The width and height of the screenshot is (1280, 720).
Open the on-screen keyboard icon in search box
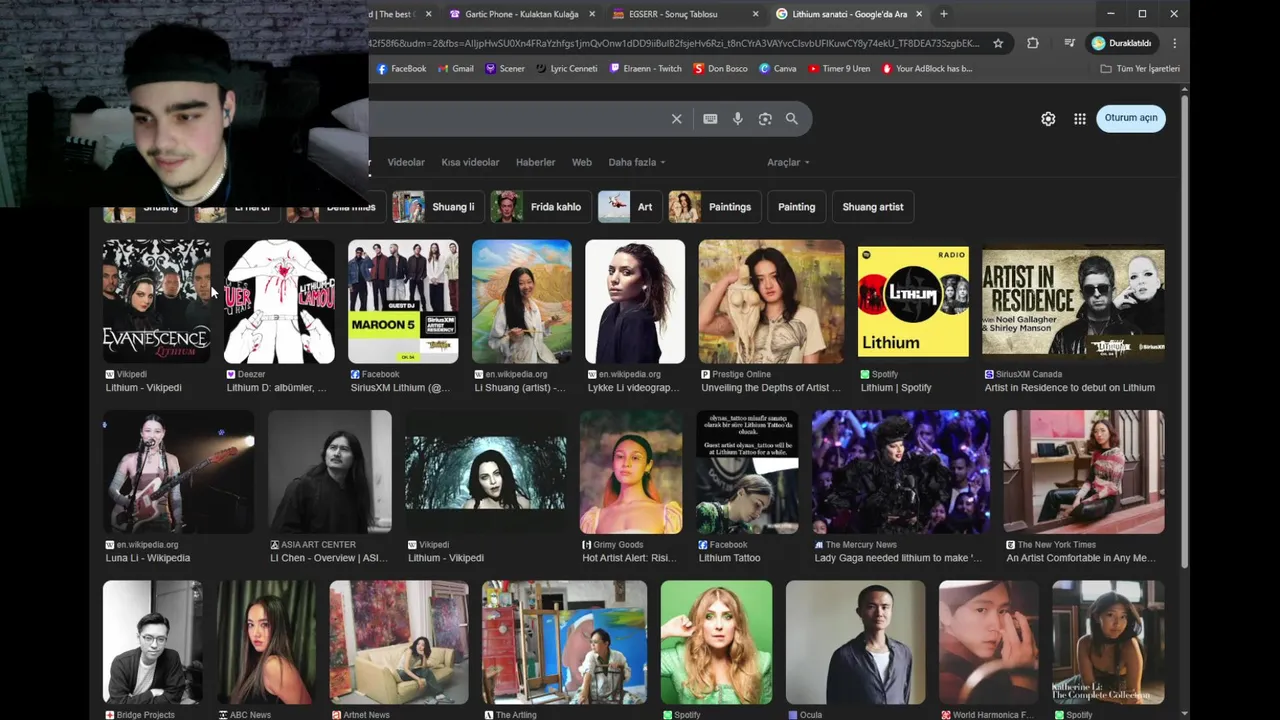click(710, 119)
